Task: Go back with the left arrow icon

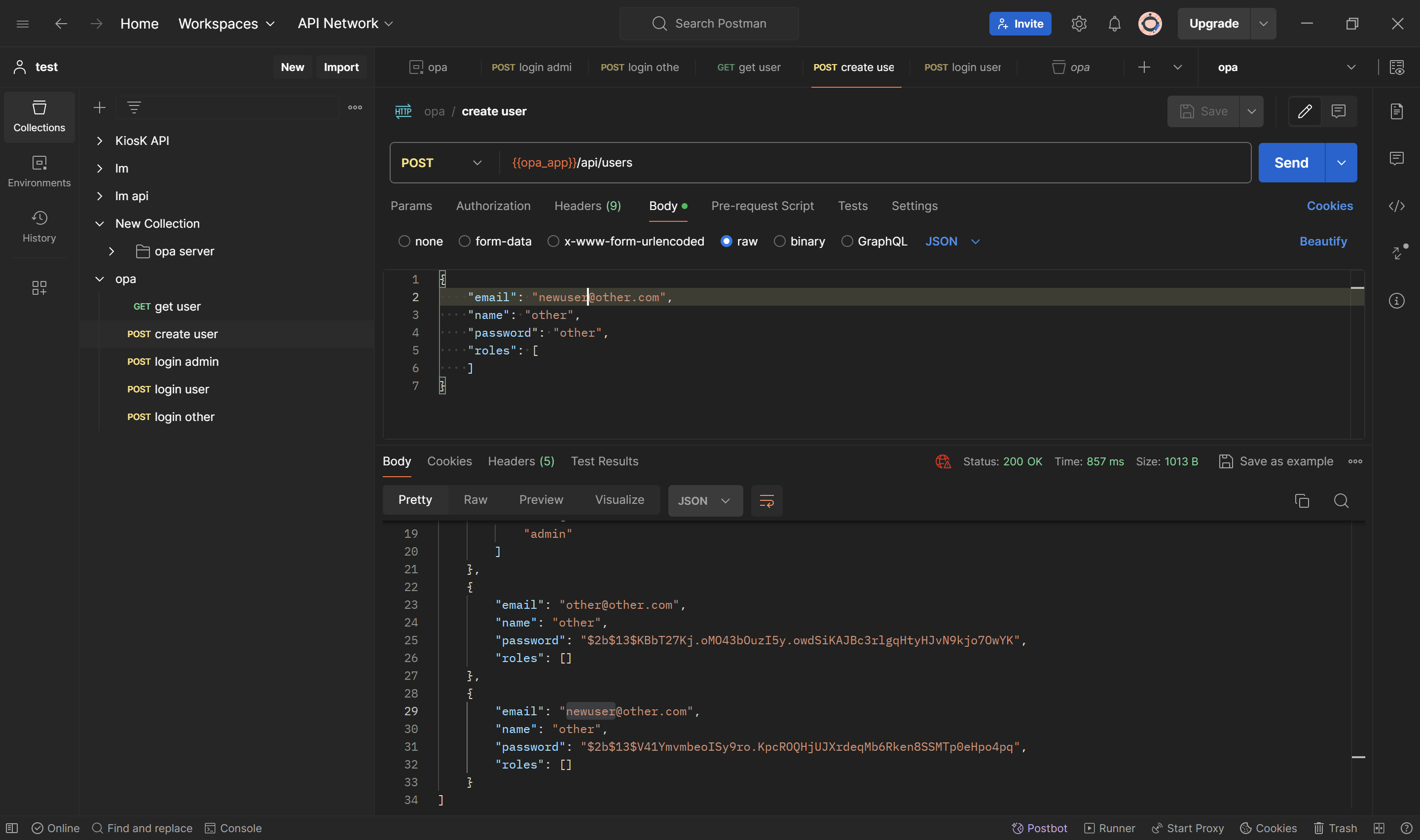Action: tap(61, 24)
